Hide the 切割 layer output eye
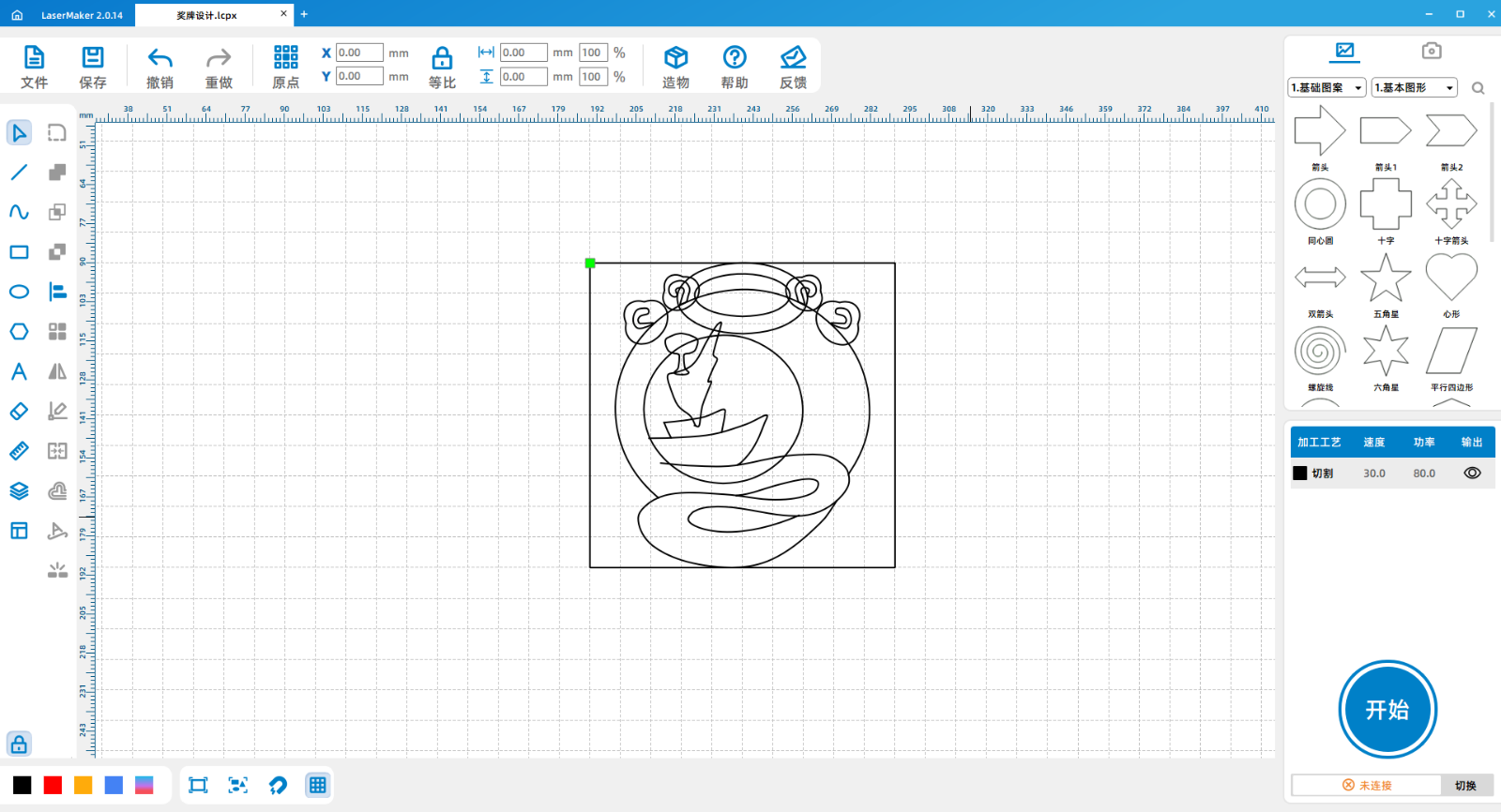Screen dimensions: 1501x812 pyautogui.click(x=1472, y=474)
